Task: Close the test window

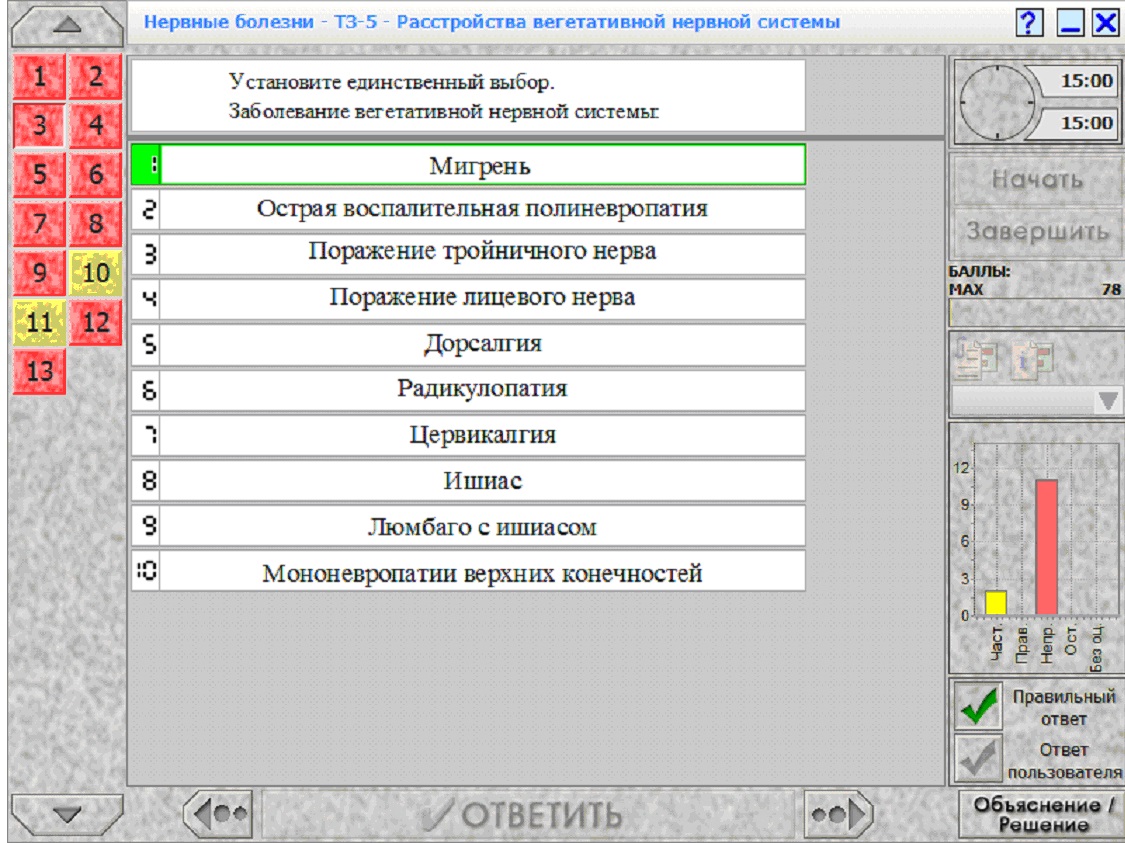Action: coord(1106,22)
